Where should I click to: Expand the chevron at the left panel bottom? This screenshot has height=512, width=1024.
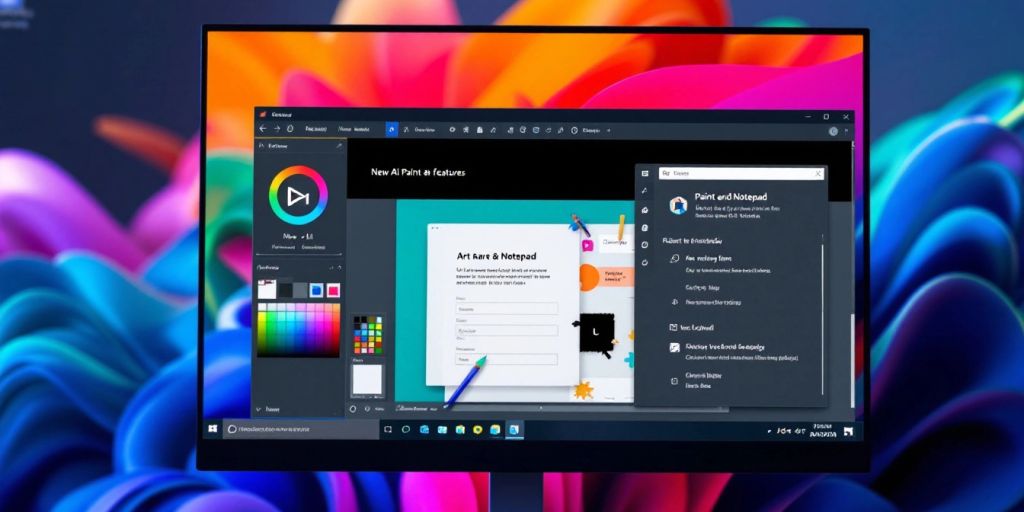tap(259, 409)
